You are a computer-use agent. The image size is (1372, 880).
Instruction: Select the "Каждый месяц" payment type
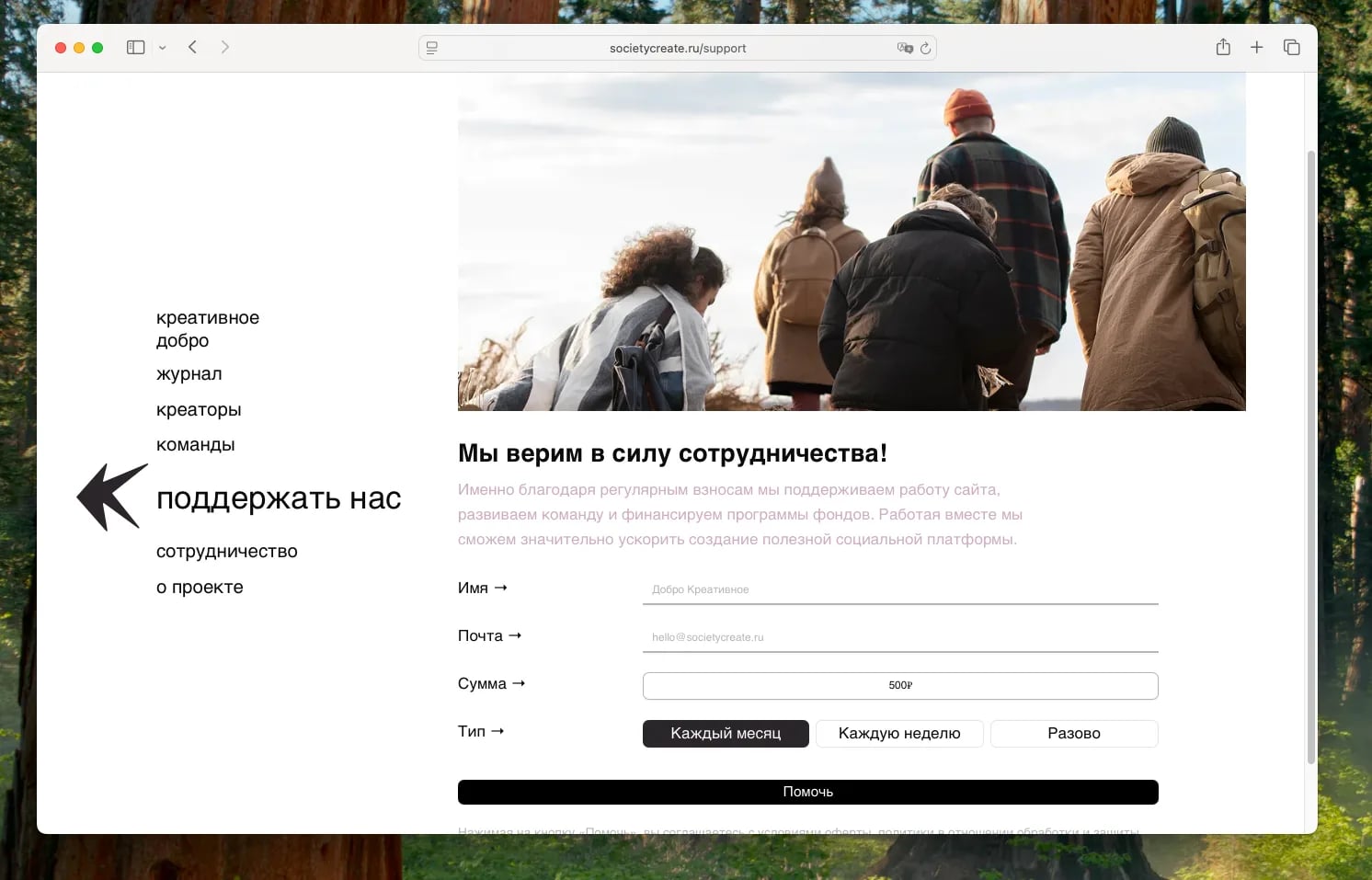pyautogui.click(x=726, y=734)
